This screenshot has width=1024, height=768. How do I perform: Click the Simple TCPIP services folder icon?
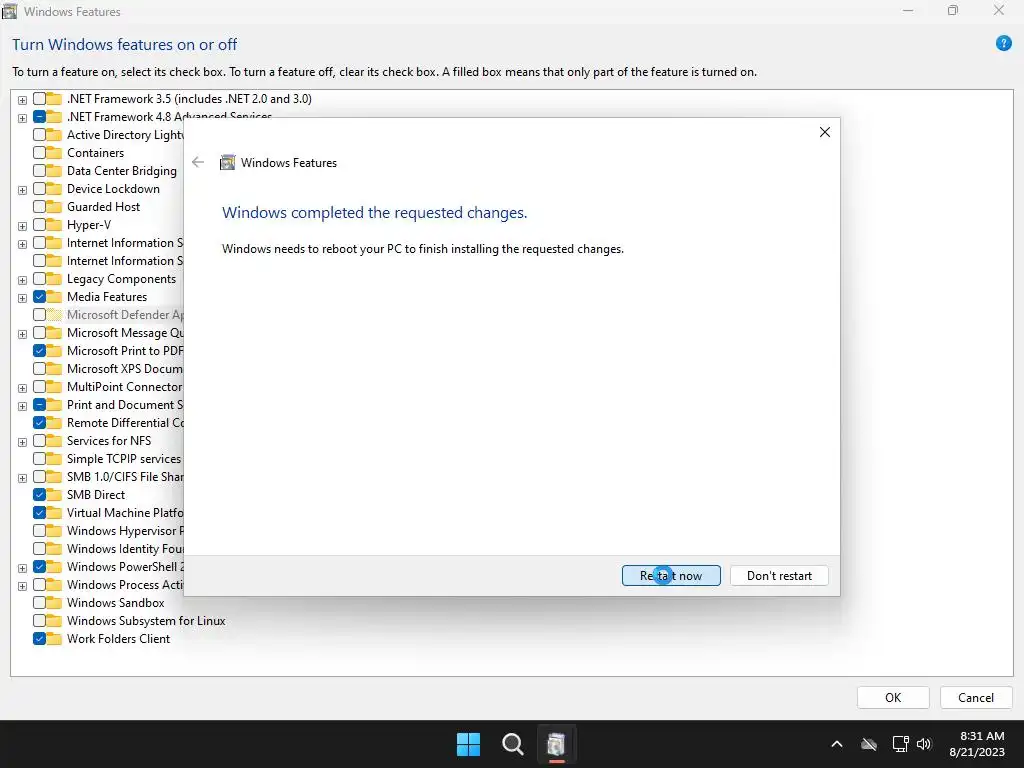pos(54,458)
